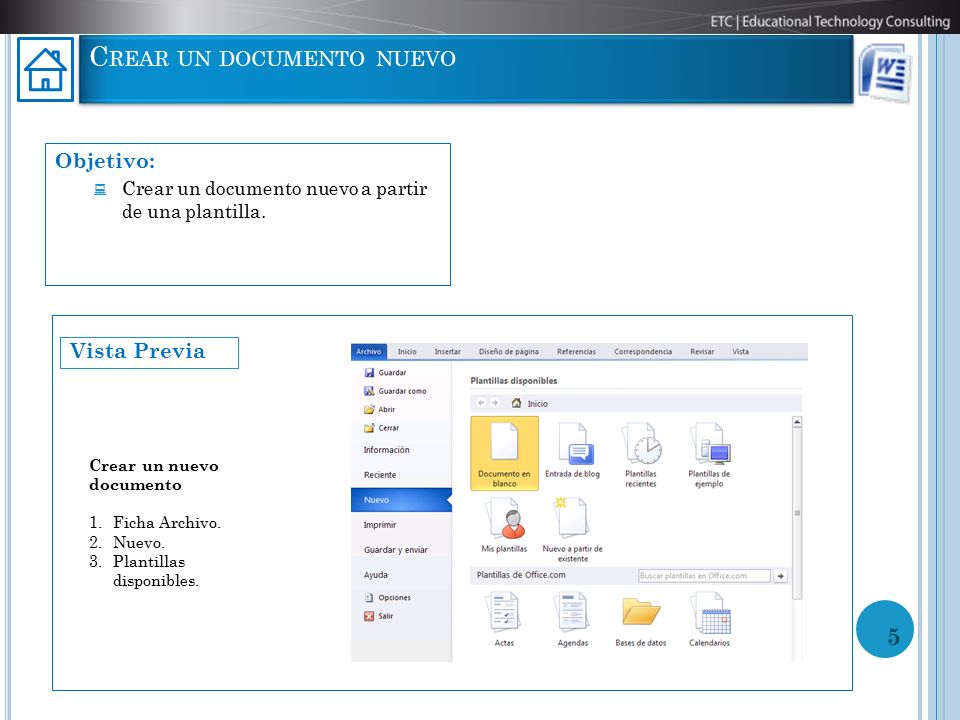The image size is (960, 720).
Task: Select Reciente in the backstage menu
Action: click(380, 475)
